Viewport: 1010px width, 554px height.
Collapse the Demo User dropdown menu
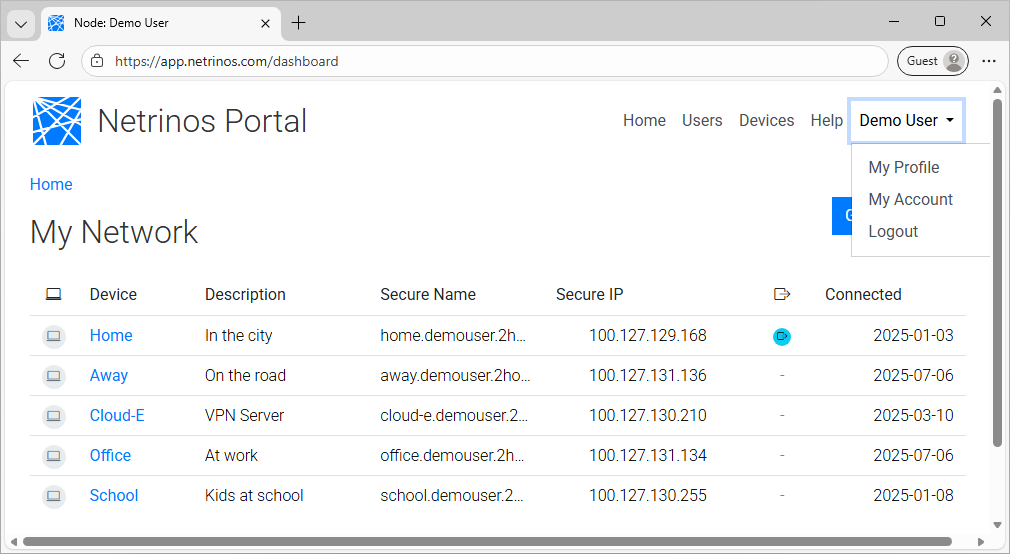pos(906,121)
